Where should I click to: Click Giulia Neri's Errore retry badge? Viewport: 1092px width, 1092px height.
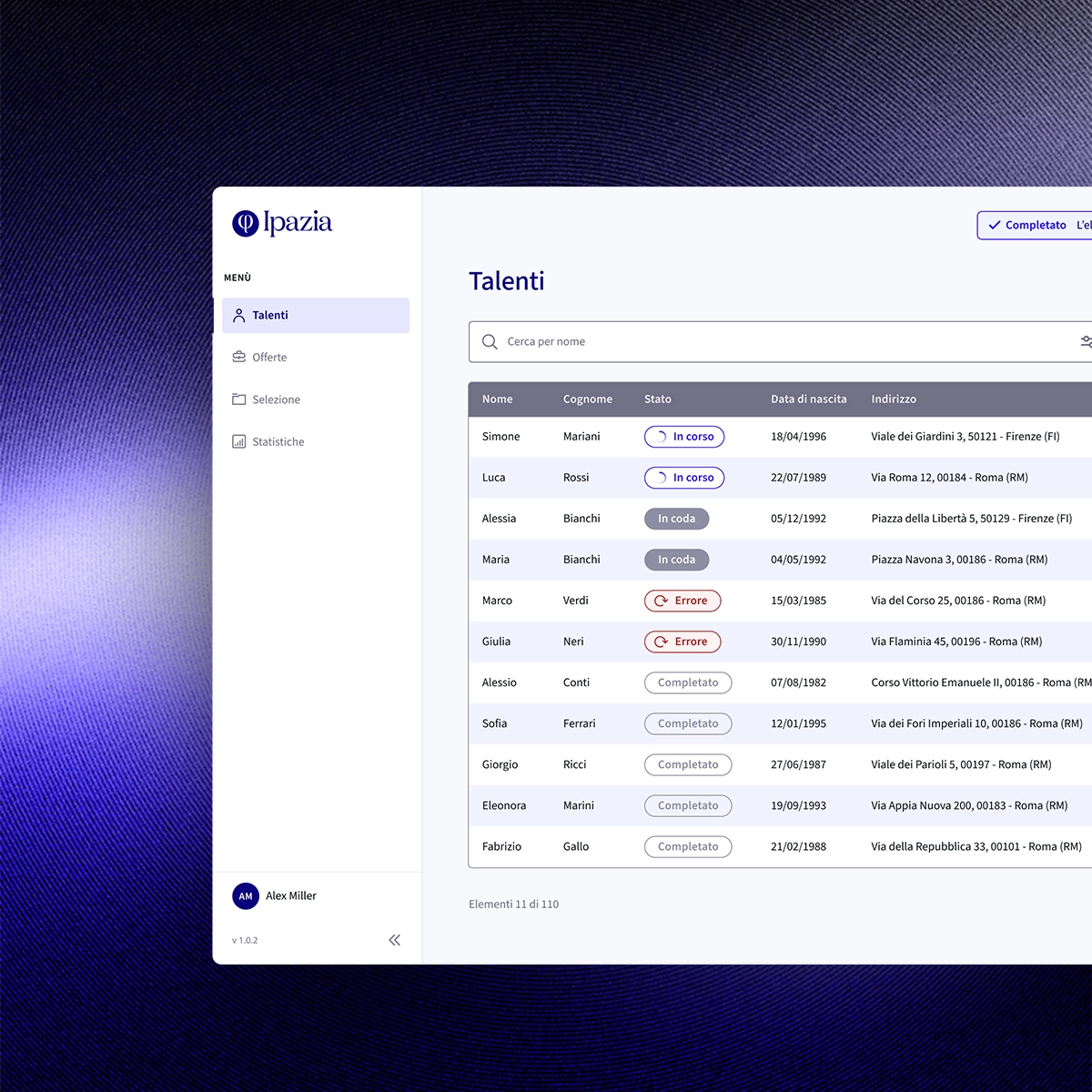(682, 642)
